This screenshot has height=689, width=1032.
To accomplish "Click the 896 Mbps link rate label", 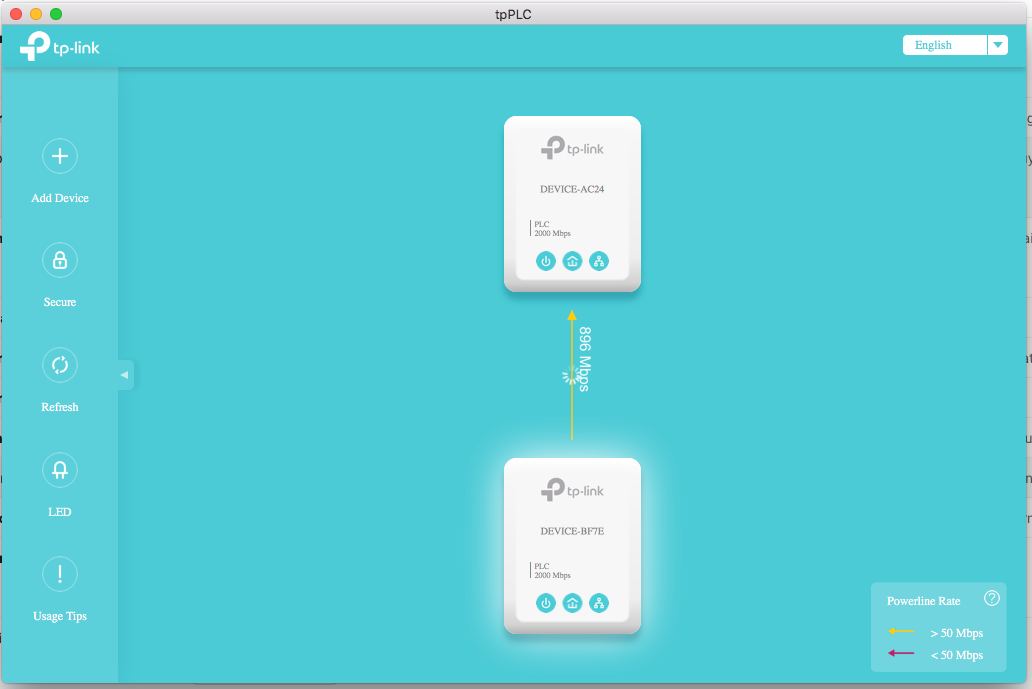I will click(x=586, y=359).
